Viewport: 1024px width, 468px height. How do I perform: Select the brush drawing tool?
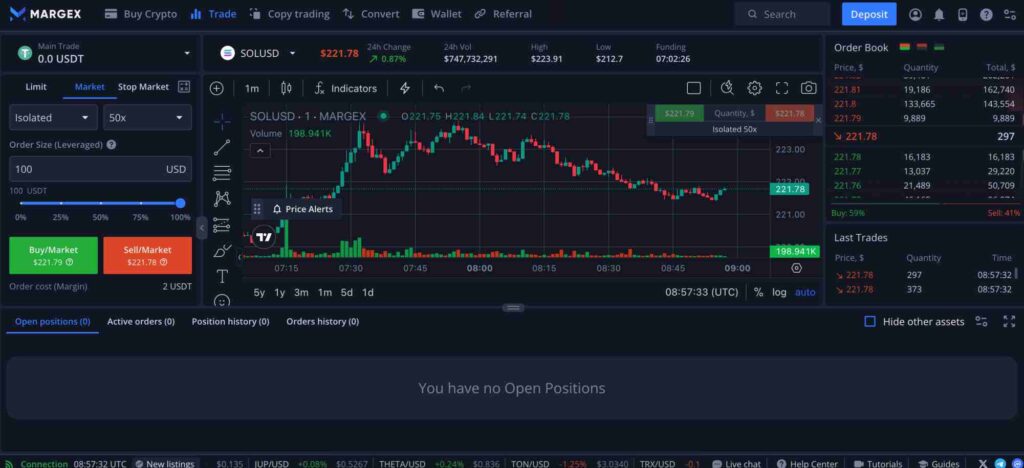click(x=222, y=251)
